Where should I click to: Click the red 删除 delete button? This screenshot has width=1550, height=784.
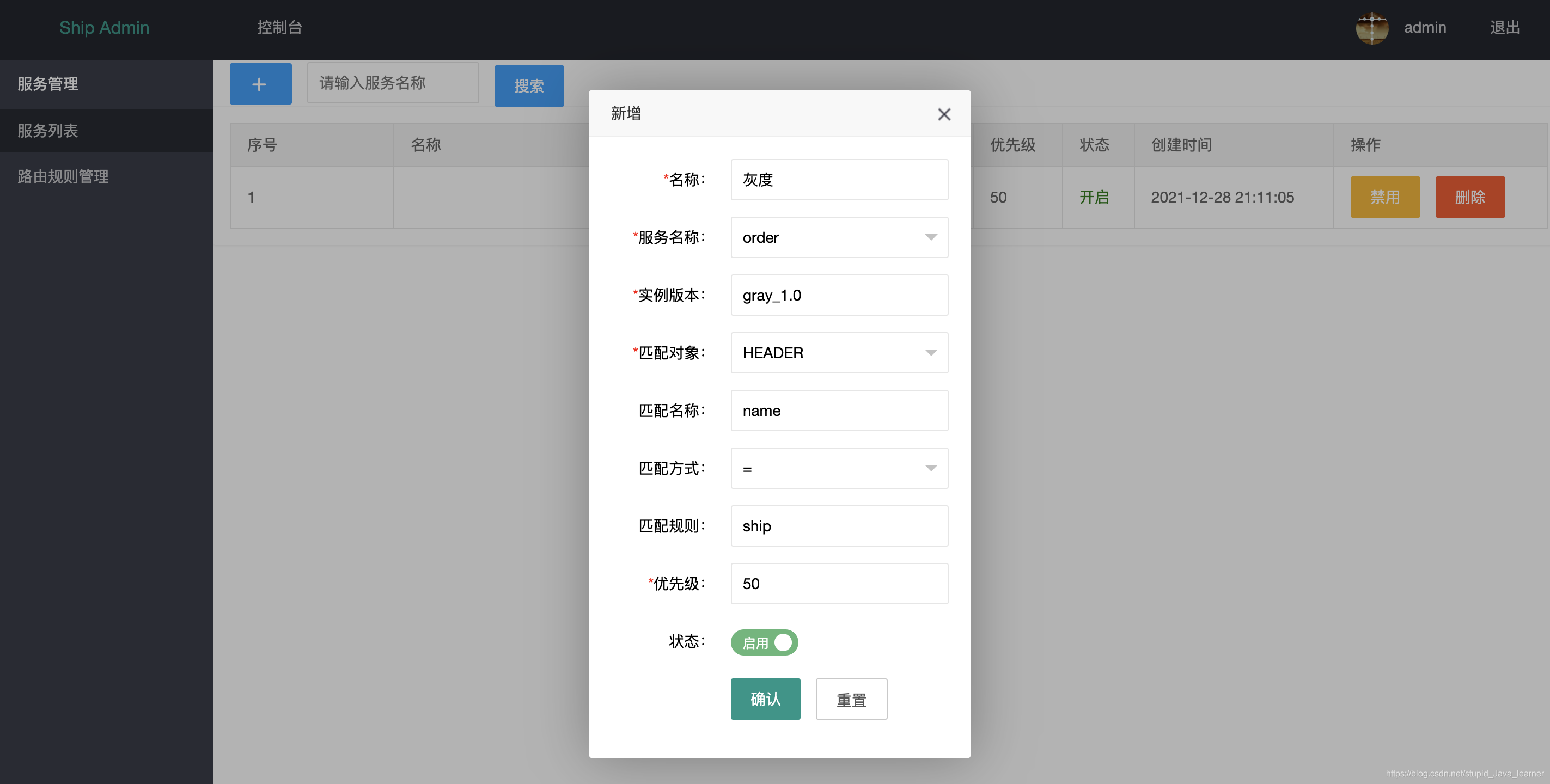pos(1469,197)
